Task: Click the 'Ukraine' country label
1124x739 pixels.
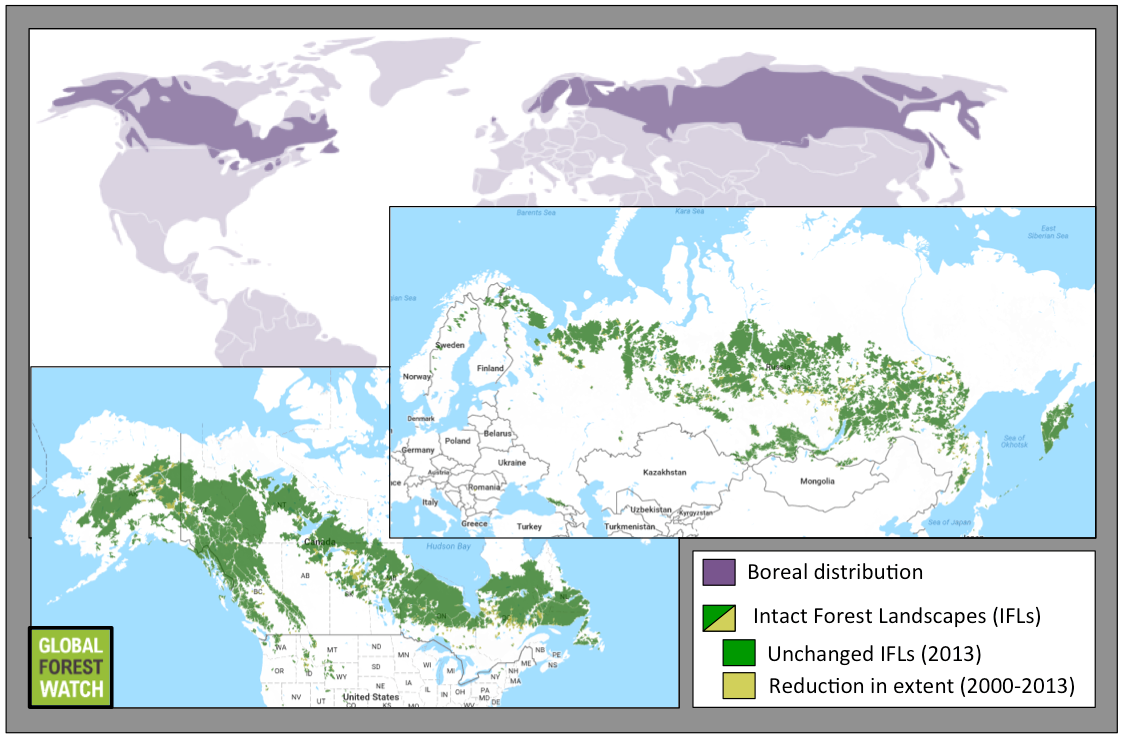Action: click(512, 462)
